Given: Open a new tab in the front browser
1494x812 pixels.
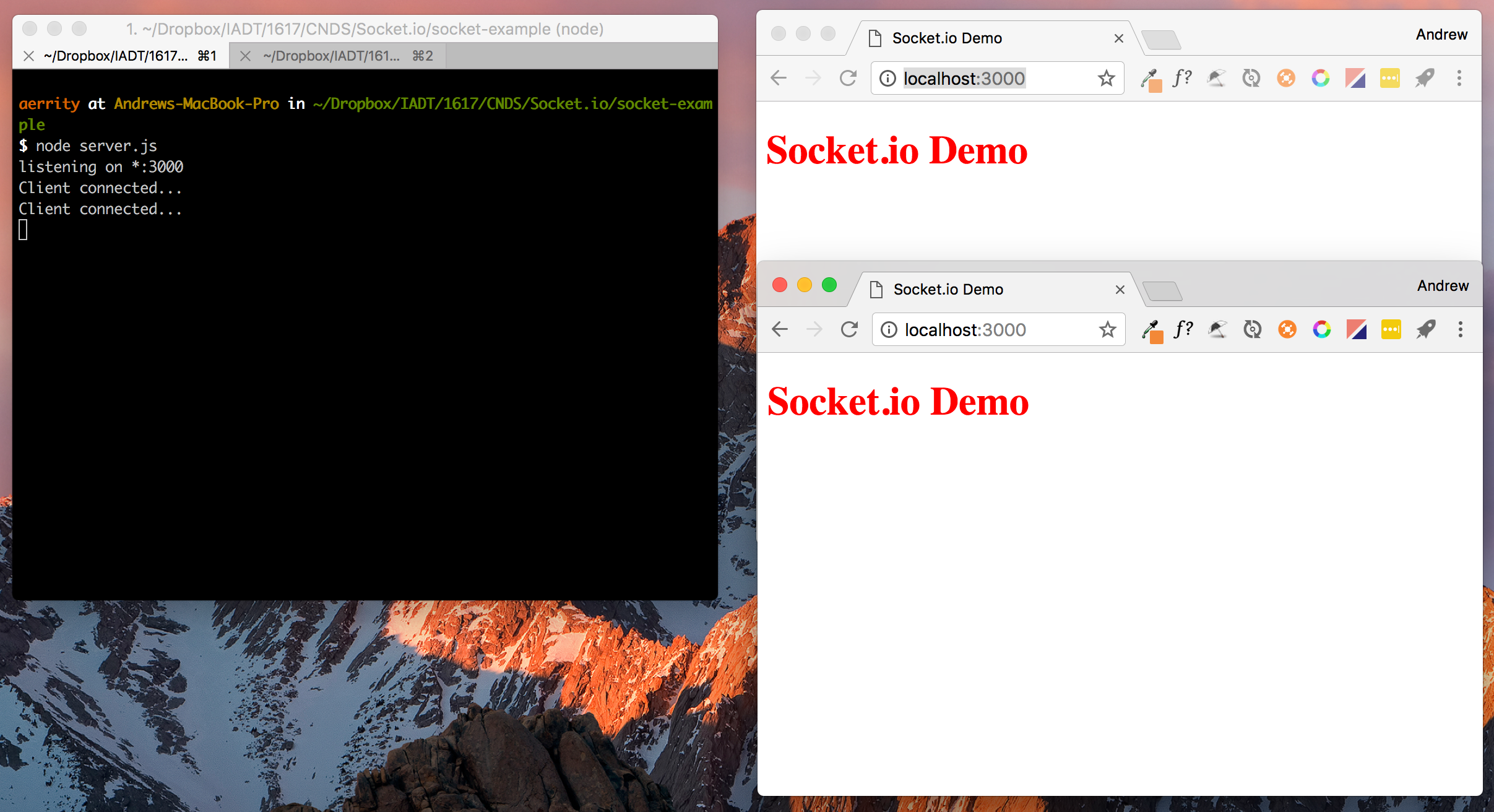Looking at the screenshot, I should point(1162,290).
